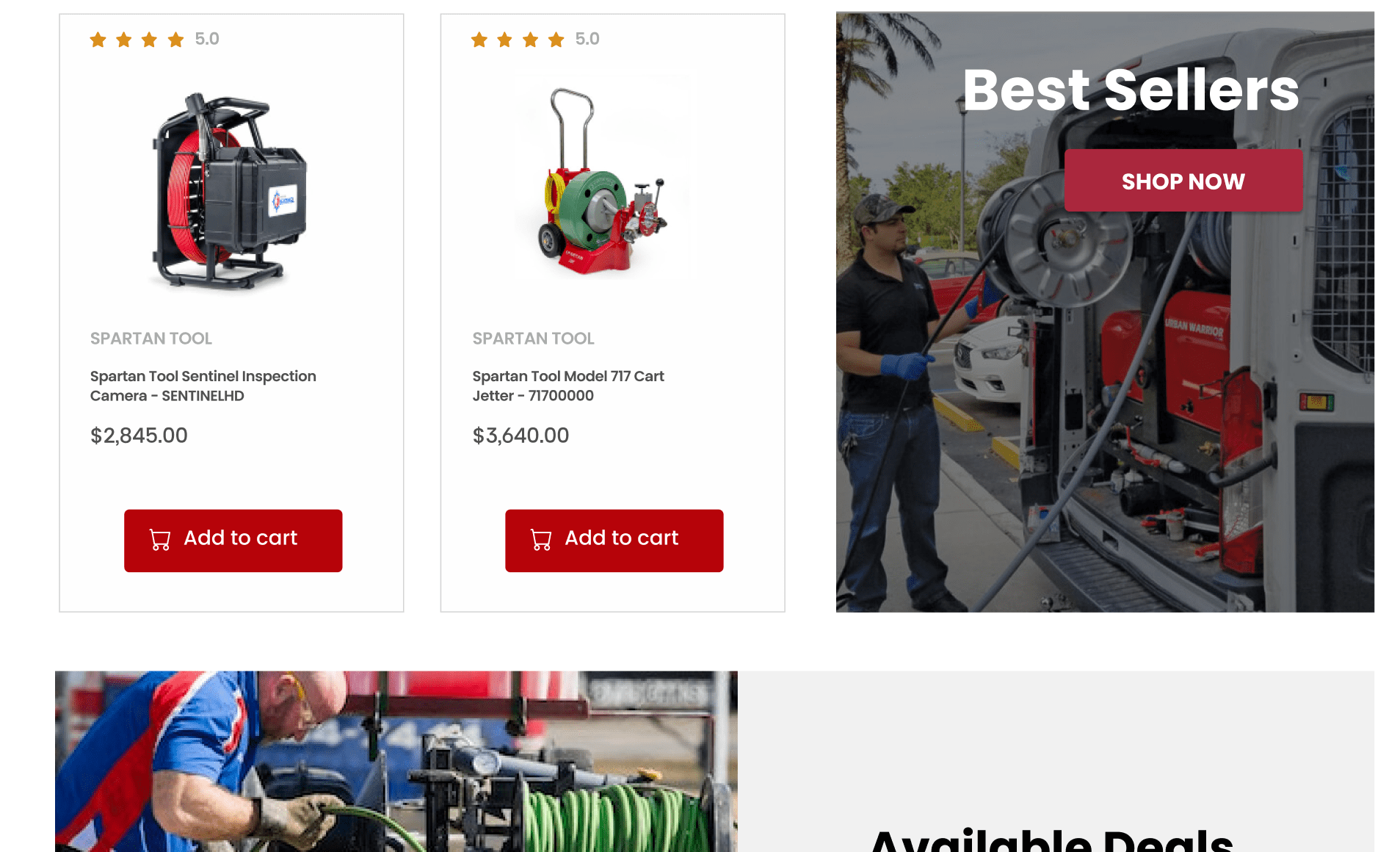Click first star of Sentinel Camera rating
1400x852 pixels.
[x=98, y=40]
